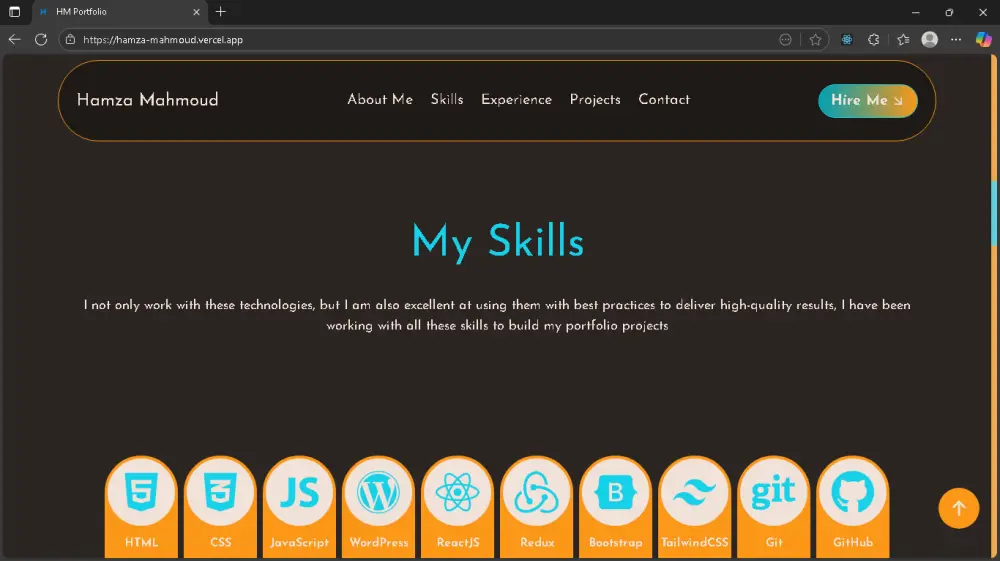Click the Redux logo skill icon
Screen dimensions: 1000x561
[x=536, y=493]
